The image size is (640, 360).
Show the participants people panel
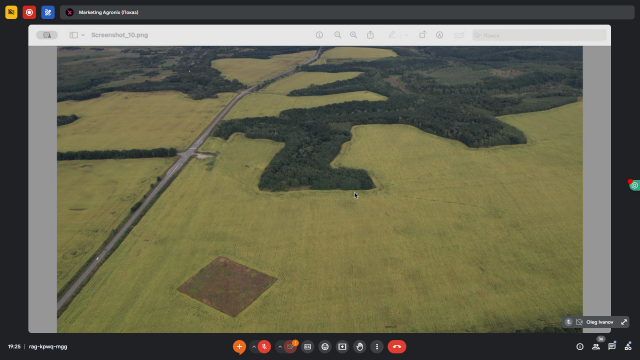tap(596, 347)
